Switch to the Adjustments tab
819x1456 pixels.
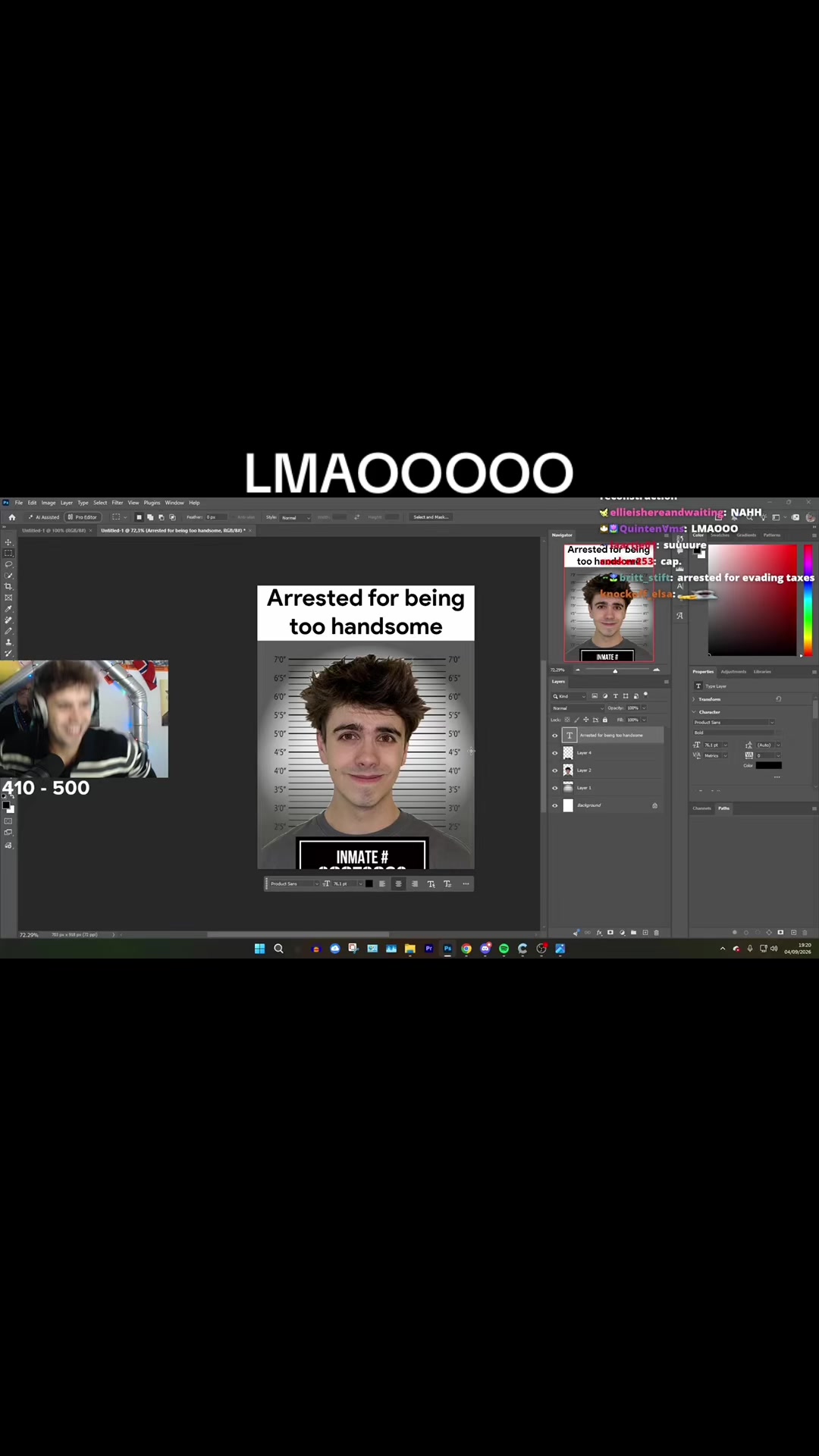(x=733, y=672)
